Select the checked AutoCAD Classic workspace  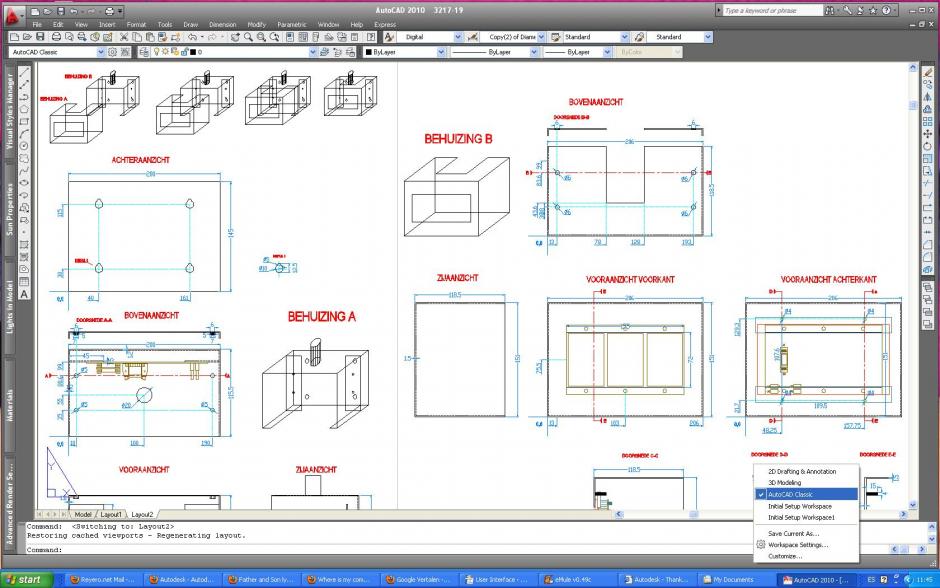[x=806, y=494]
